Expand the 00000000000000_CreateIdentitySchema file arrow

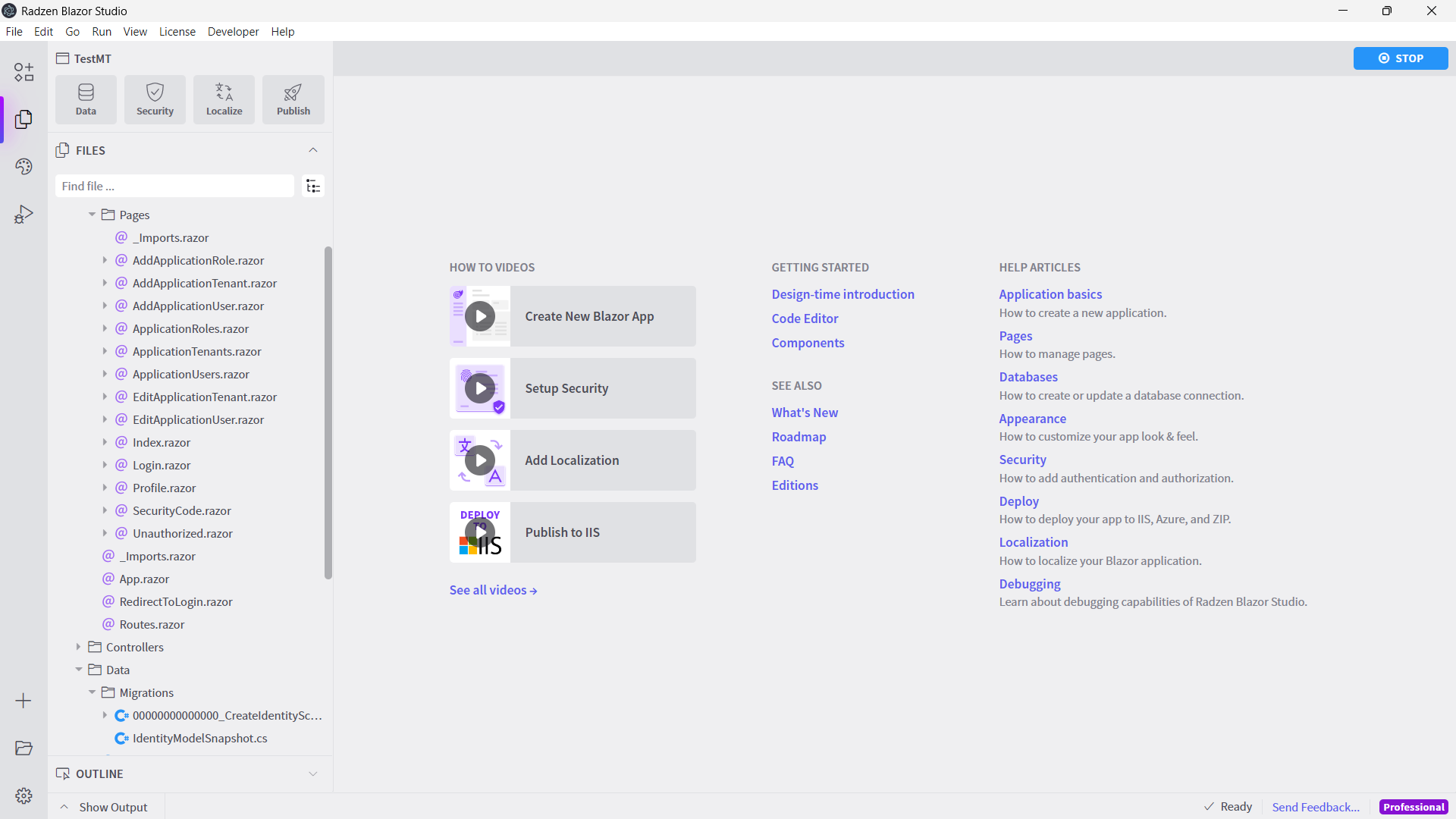click(x=105, y=715)
